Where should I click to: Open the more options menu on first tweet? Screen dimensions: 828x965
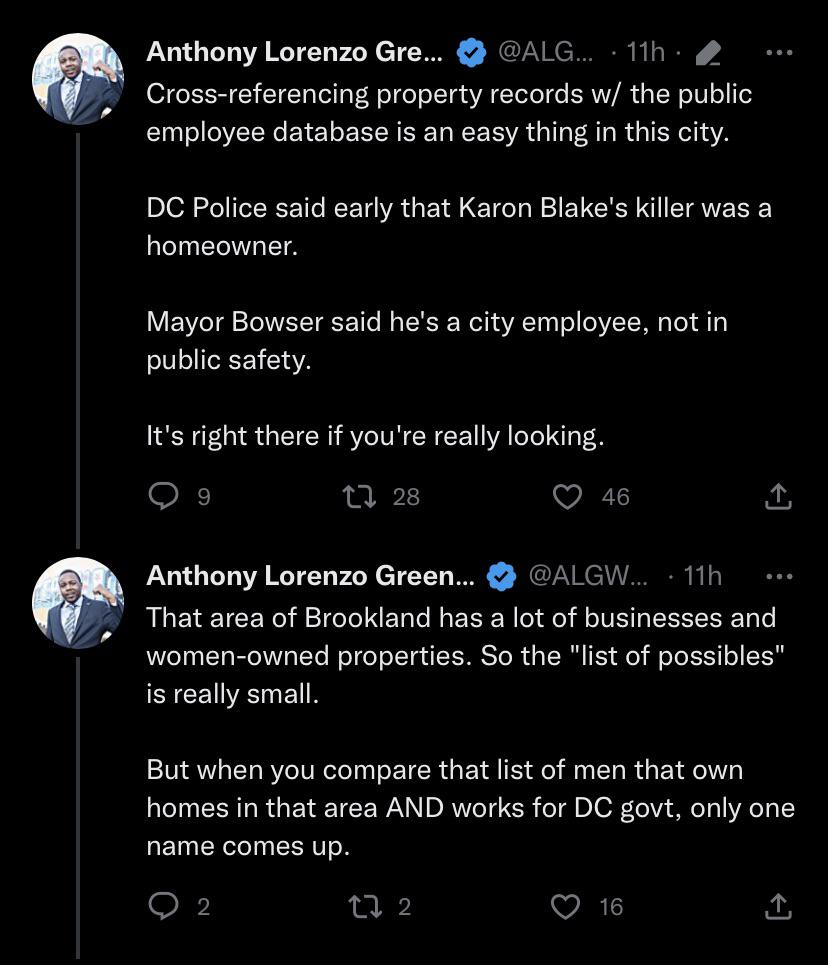point(778,52)
